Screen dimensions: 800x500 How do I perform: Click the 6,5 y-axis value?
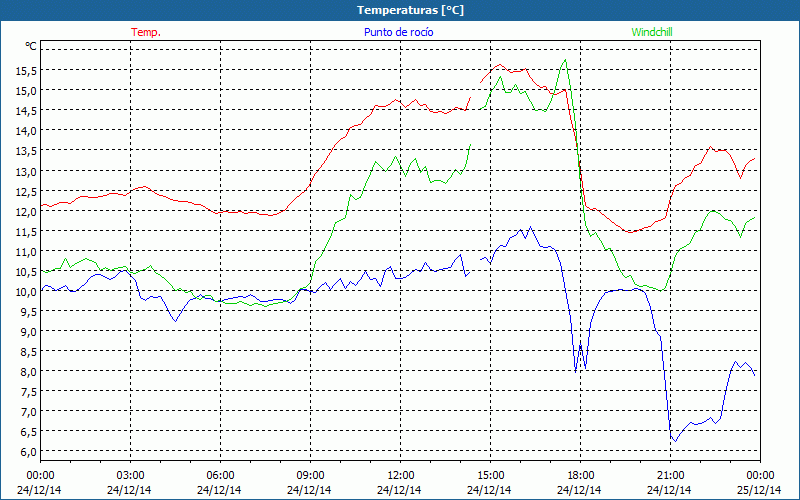pos(29,432)
